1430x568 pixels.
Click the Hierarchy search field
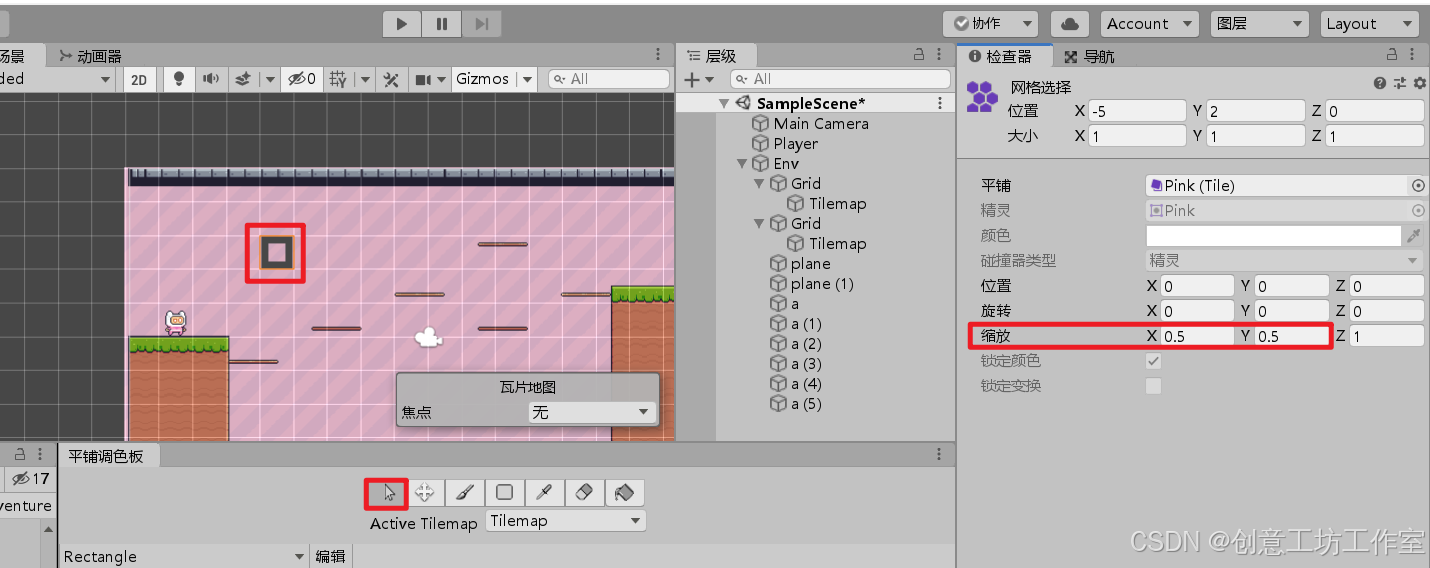tap(840, 79)
